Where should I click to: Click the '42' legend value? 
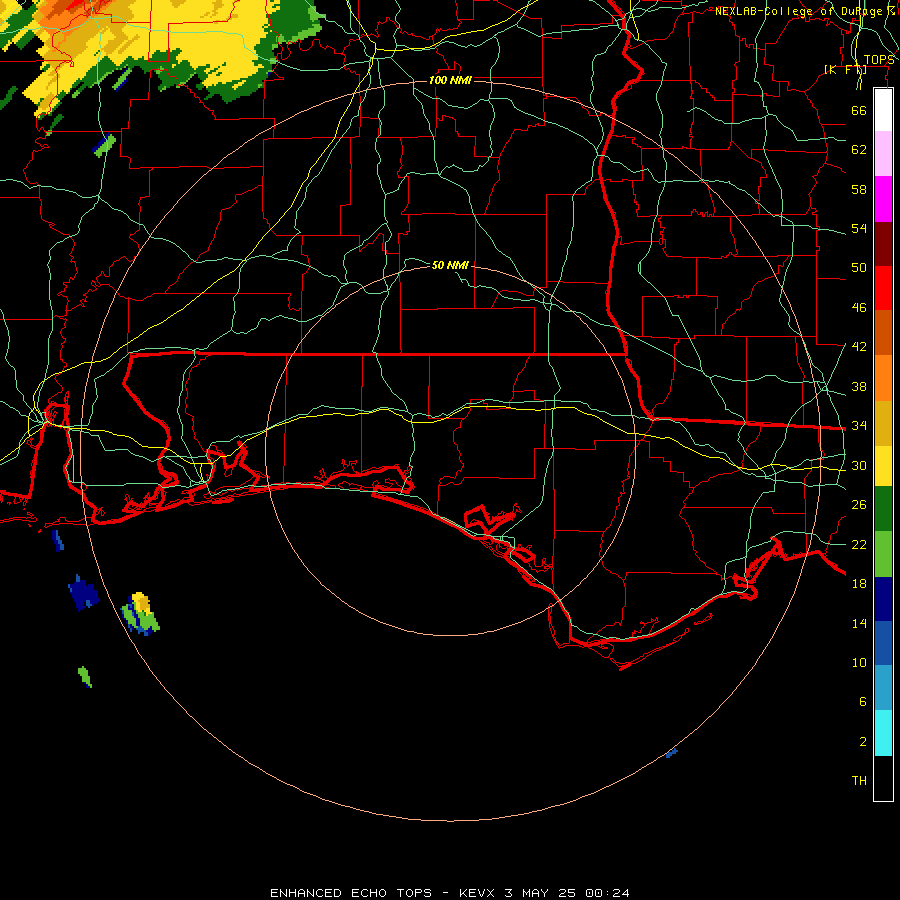point(859,347)
